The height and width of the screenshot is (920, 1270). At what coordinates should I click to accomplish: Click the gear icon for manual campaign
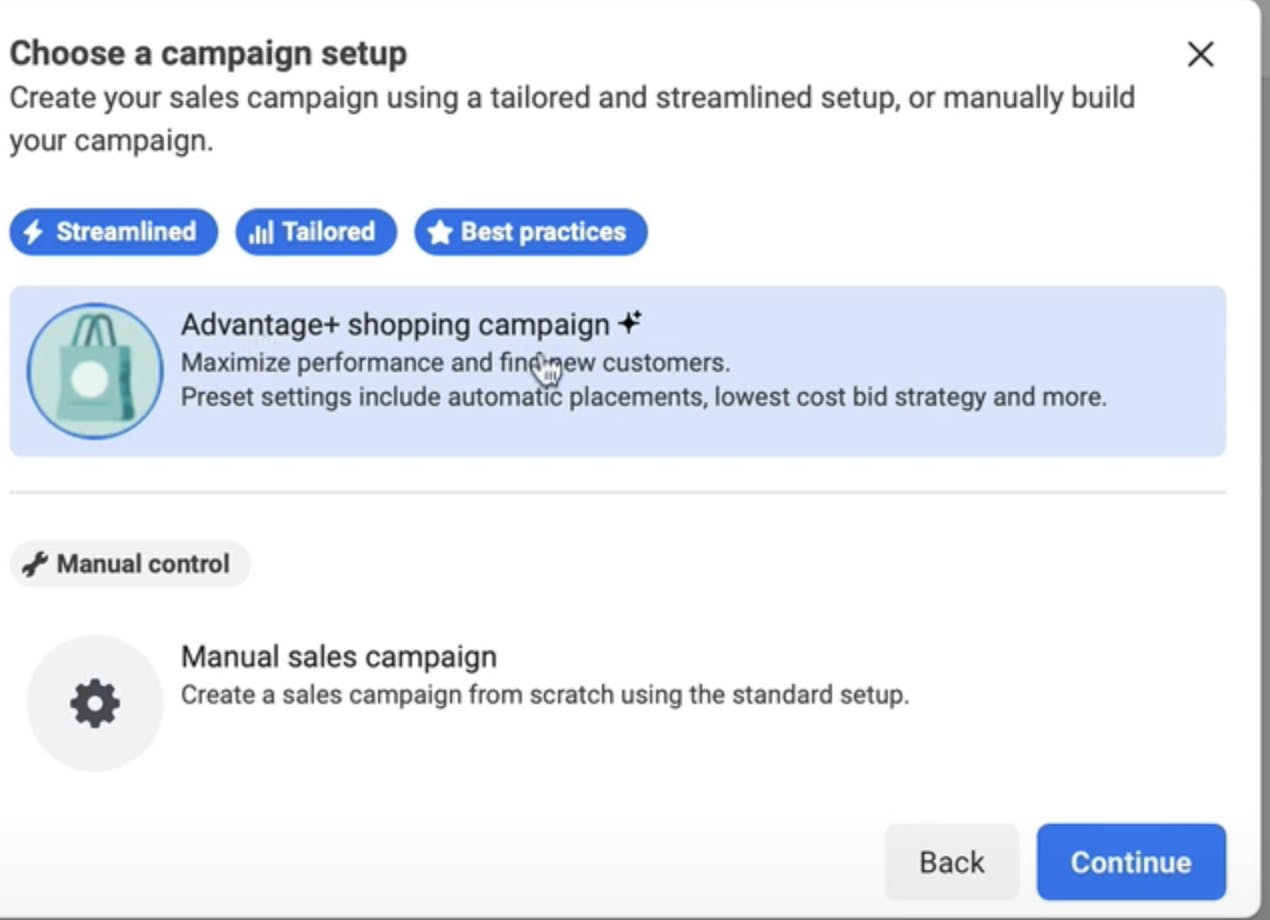tap(95, 704)
